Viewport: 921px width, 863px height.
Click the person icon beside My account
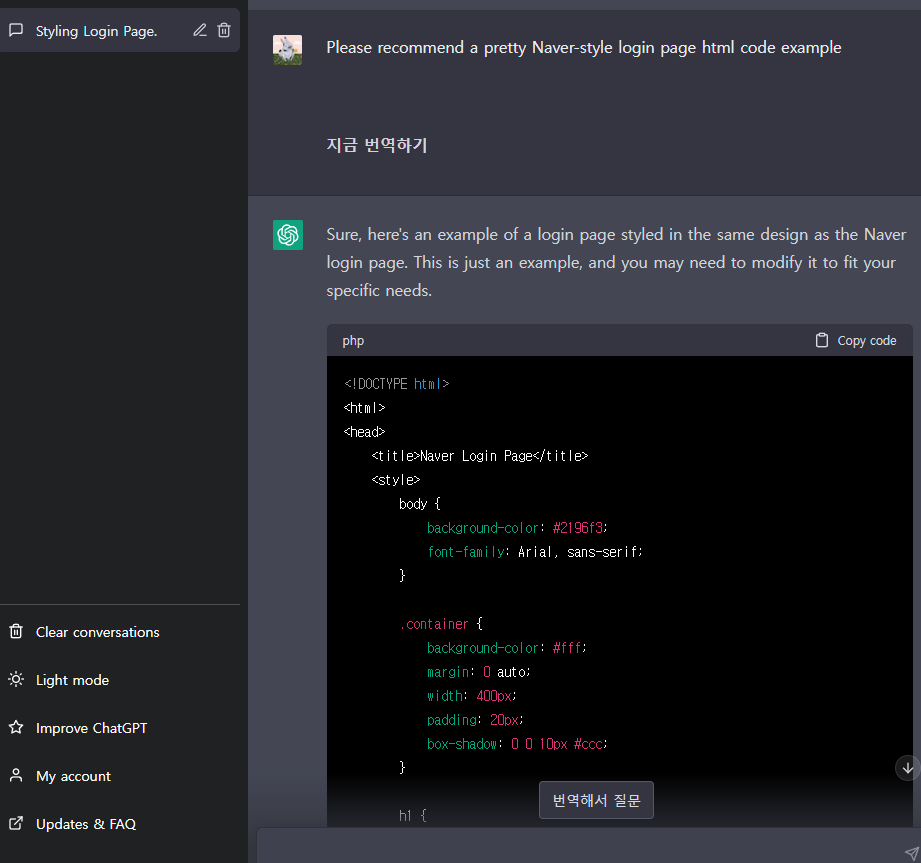(16, 775)
